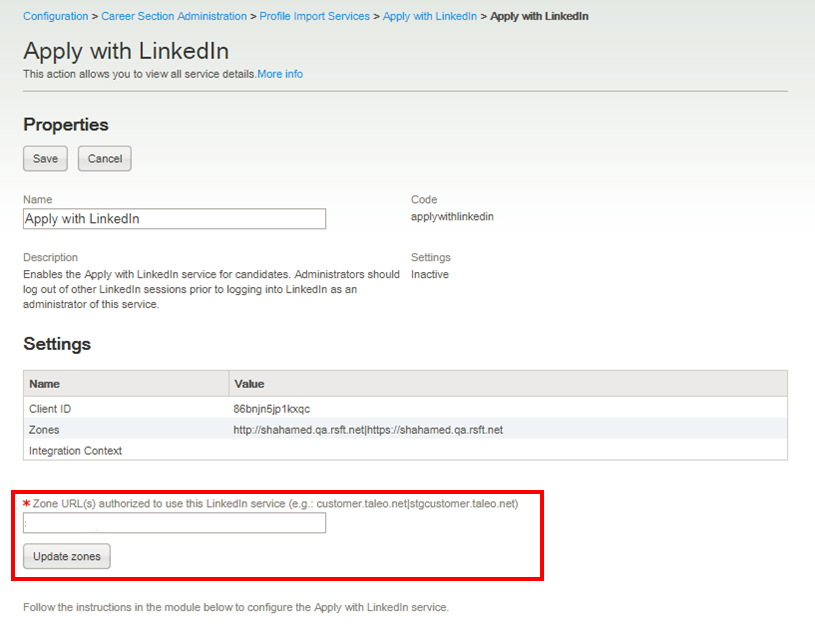Click the Update zones button
815x625 pixels.
point(67,556)
